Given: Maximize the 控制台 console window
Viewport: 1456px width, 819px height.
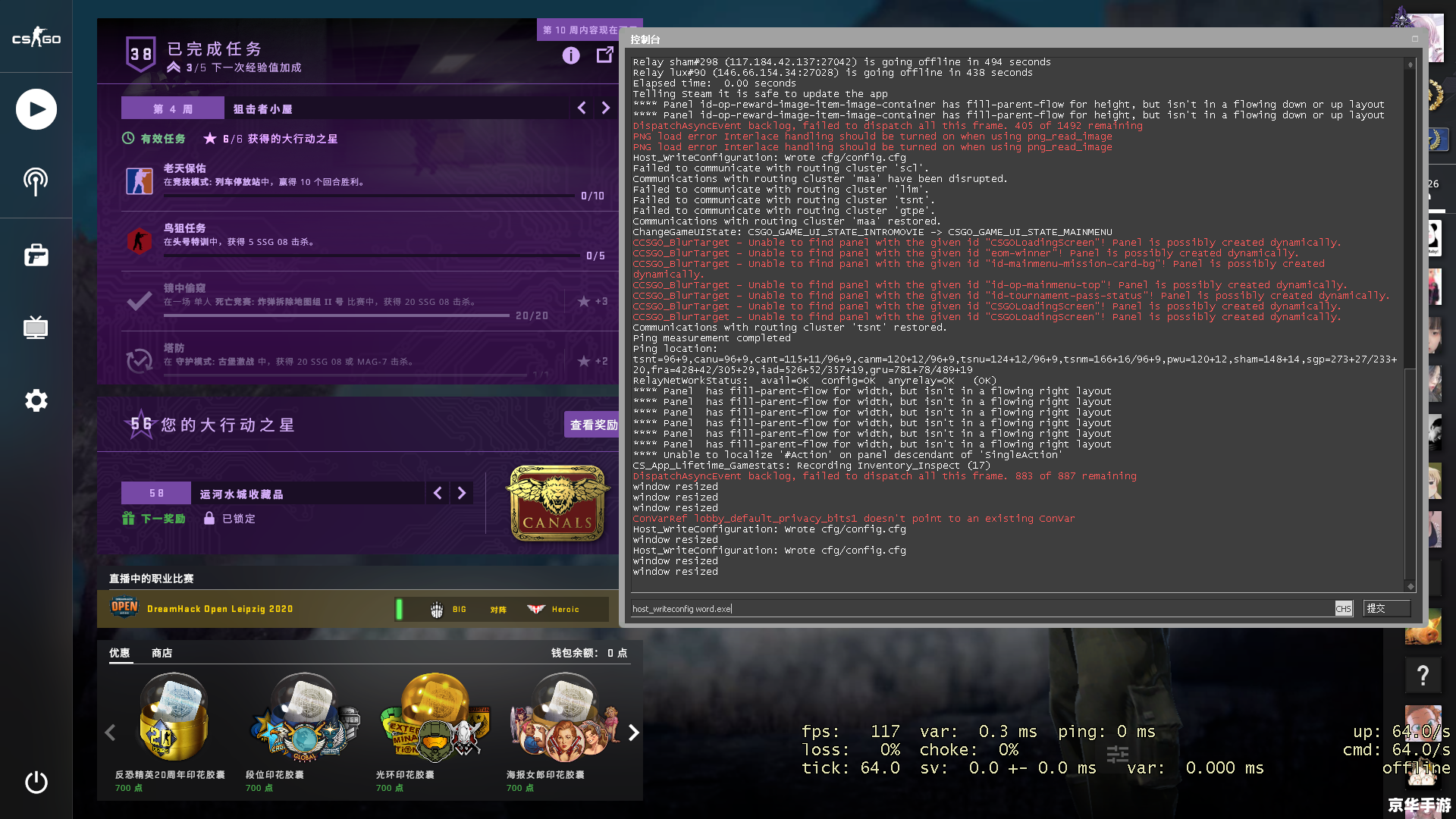Looking at the screenshot, I should click(1414, 39).
